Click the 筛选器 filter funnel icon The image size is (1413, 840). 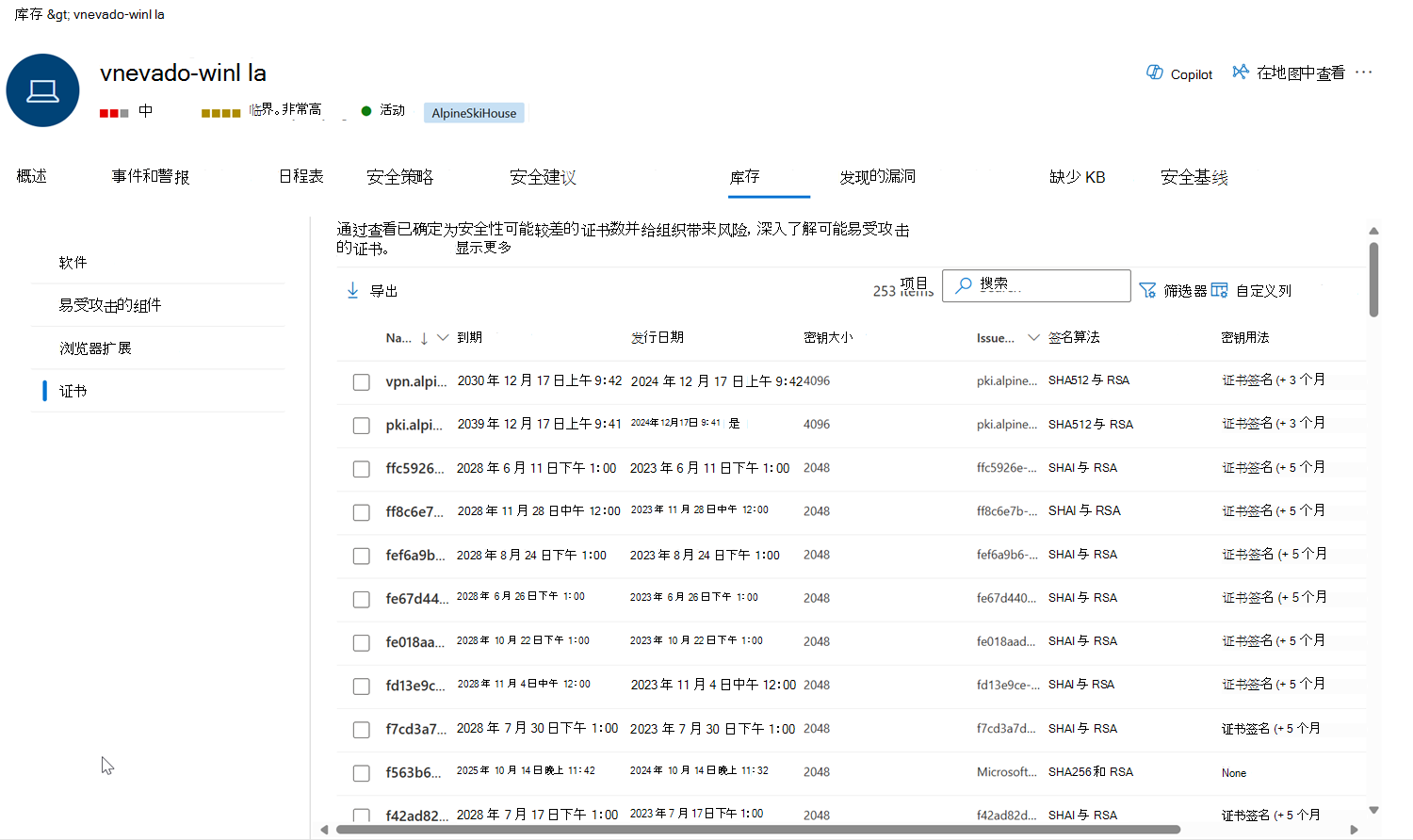(1147, 290)
